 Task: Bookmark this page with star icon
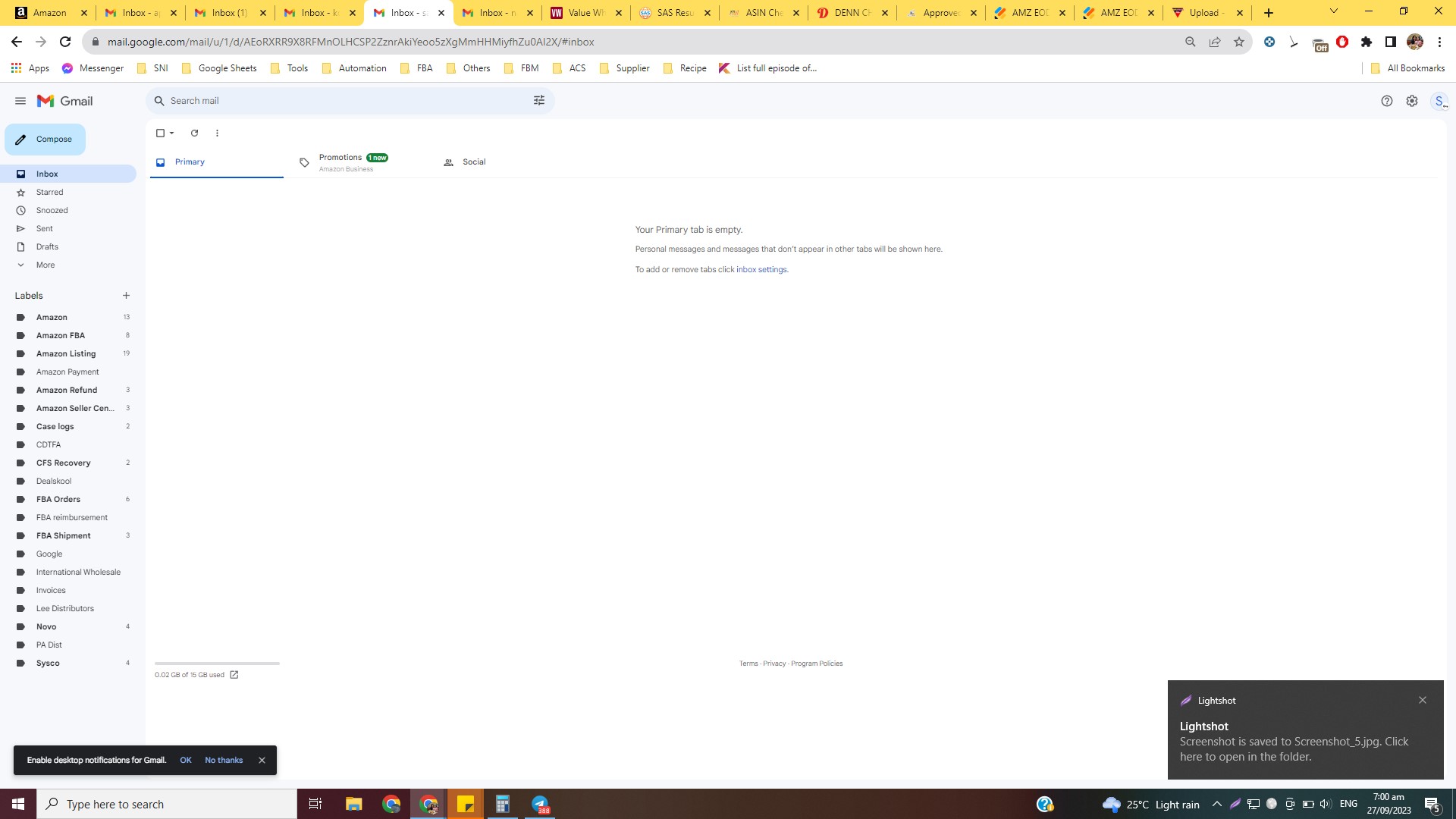(x=1239, y=42)
